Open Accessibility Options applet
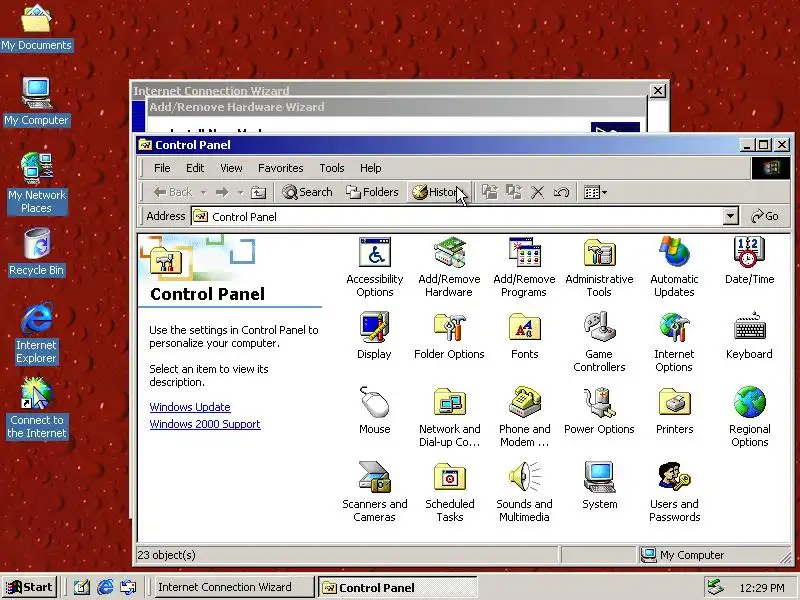Screen dimensions: 800x600 pyautogui.click(x=374, y=267)
